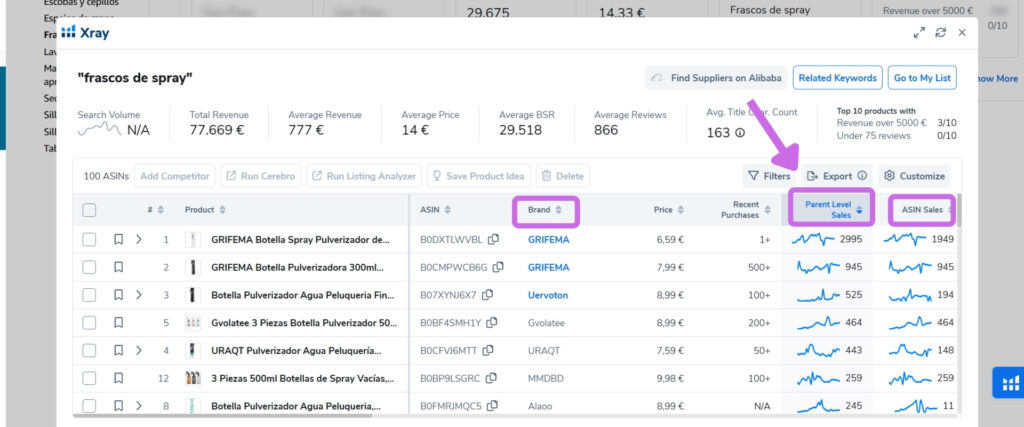Click Run Cerebro

click(x=261, y=176)
